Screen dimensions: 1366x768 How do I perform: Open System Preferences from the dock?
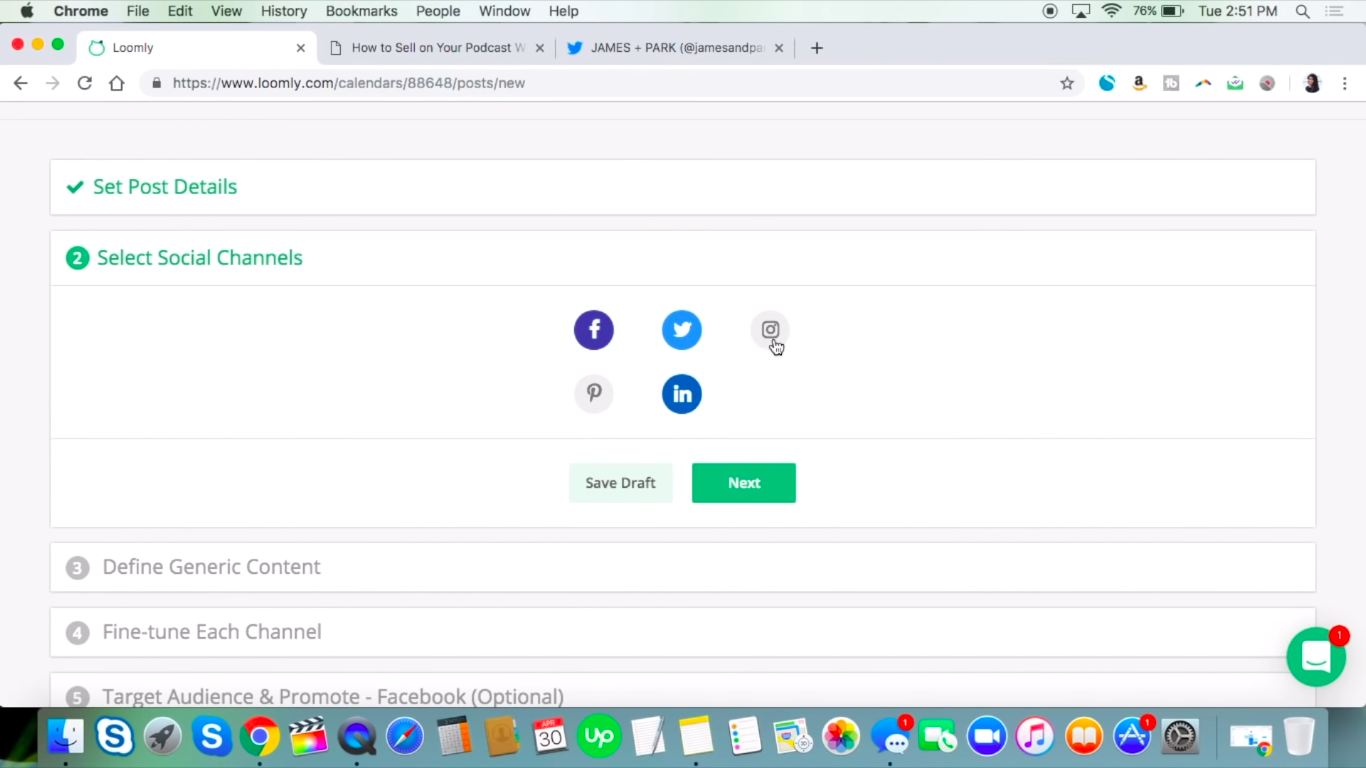click(x=1180, y=737)
